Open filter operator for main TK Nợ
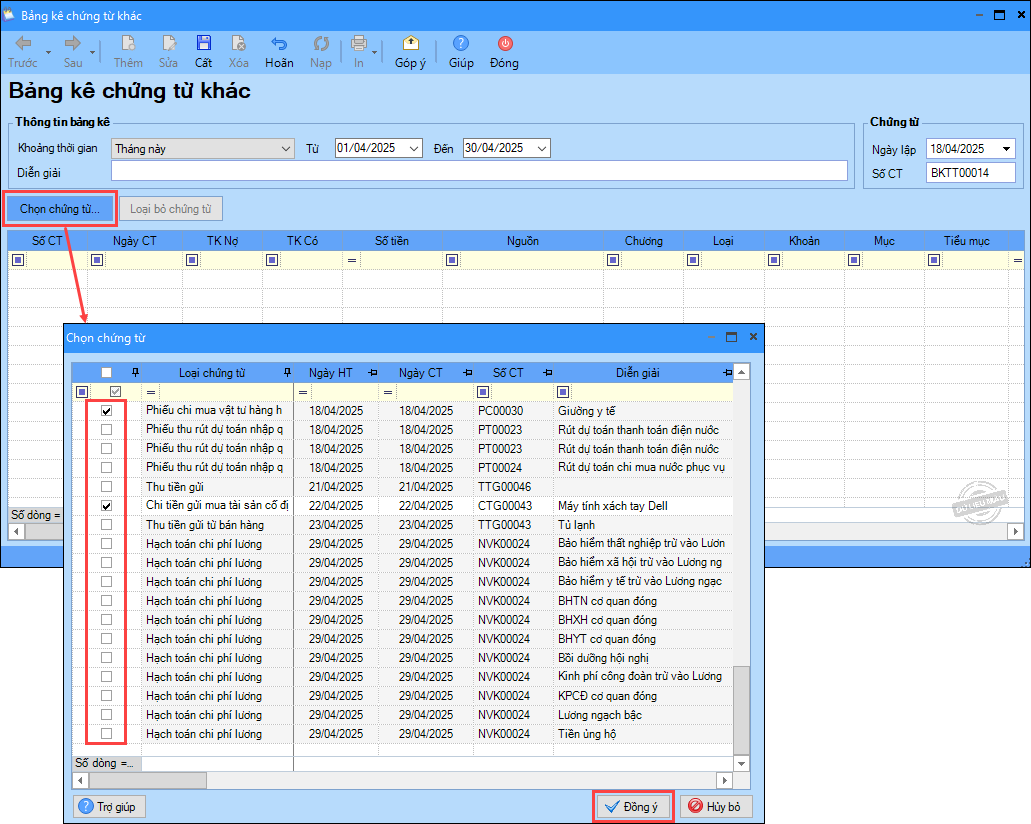1031x824 pixels. 192,260
